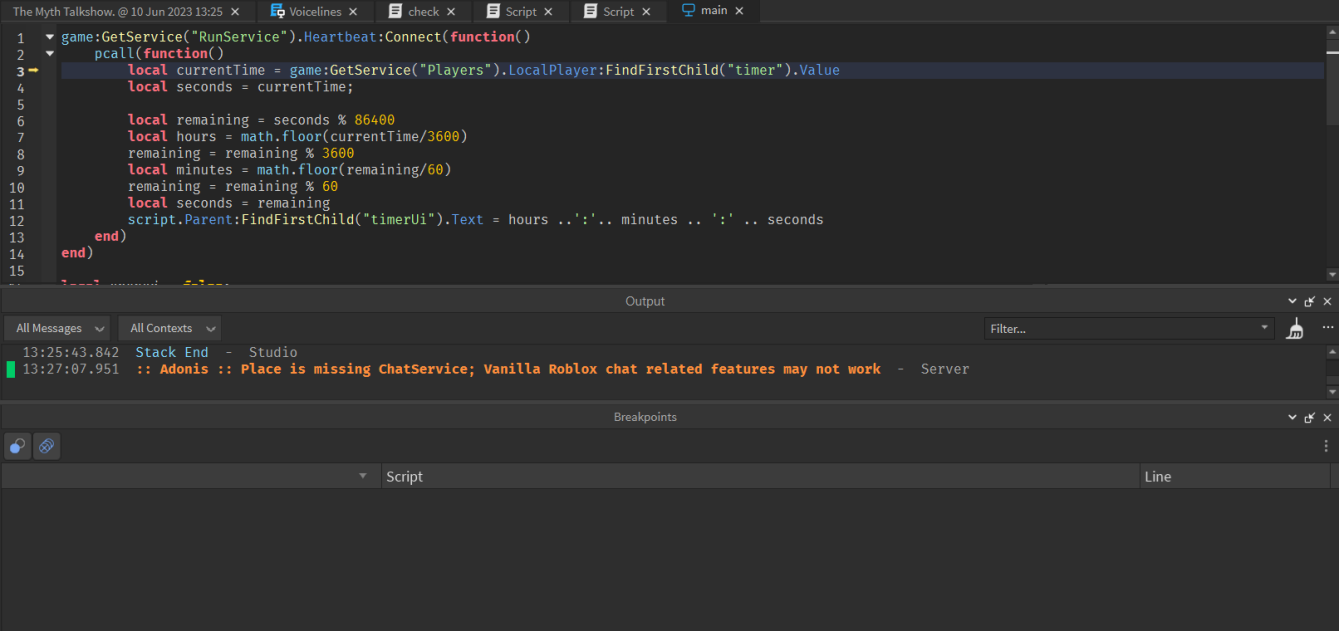Collapse the Breakpoints panel with its chevron

point(1292,417)
